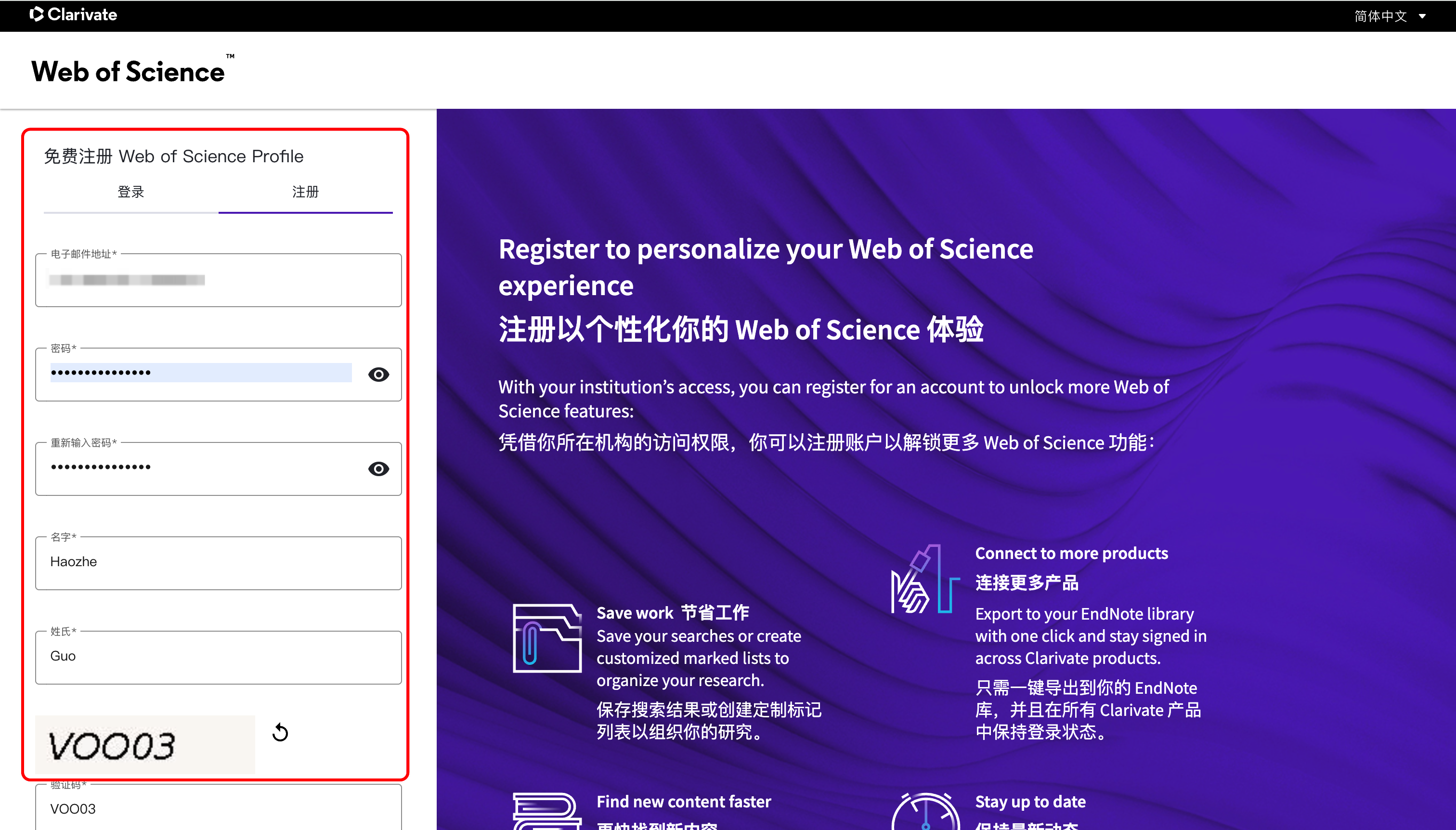Click the Web of Science logo
Screen dimensions: 1456x830
coord(128,71)
